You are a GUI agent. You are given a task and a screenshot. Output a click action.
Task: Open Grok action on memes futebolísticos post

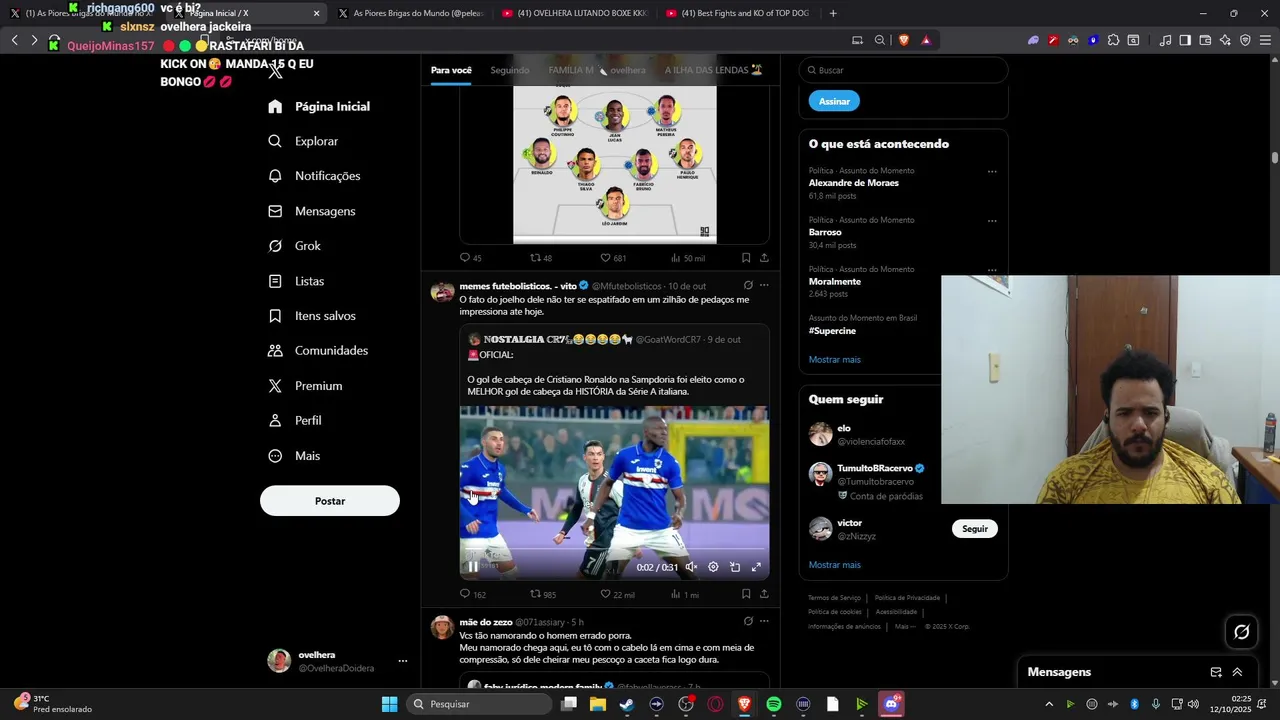tap(747, 285)
